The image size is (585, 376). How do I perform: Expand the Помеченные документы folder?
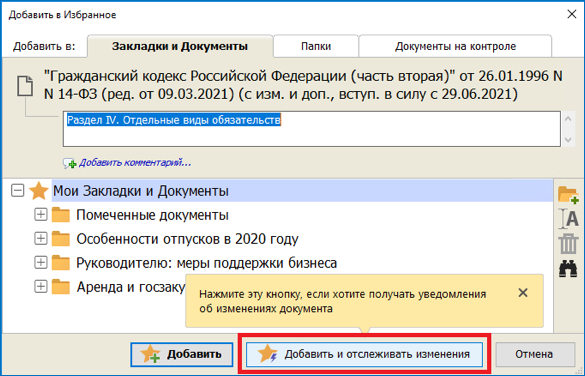(41, 214)
